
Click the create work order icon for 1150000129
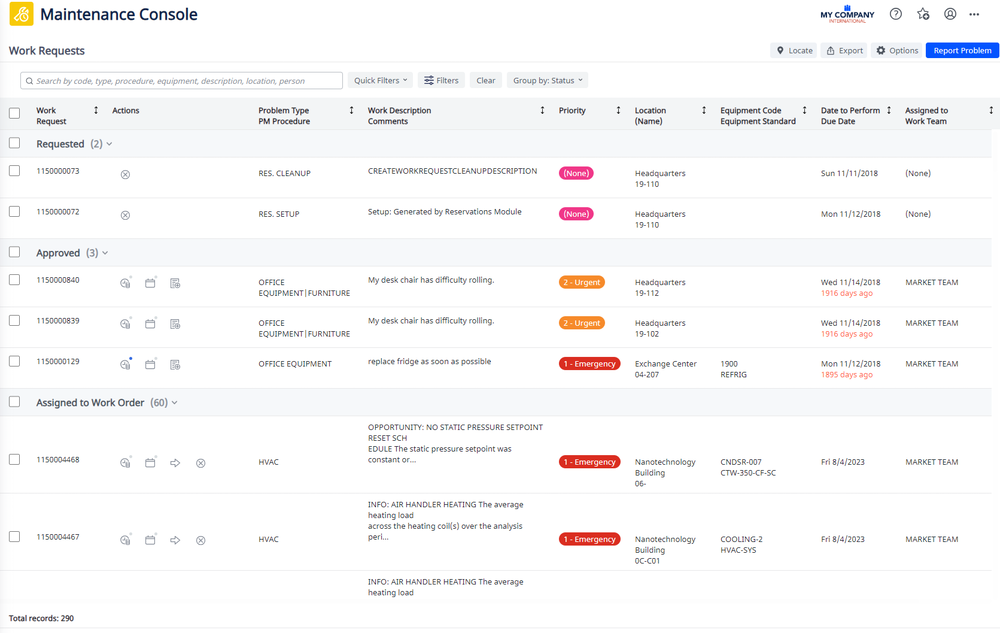click(x=175, y=365)
